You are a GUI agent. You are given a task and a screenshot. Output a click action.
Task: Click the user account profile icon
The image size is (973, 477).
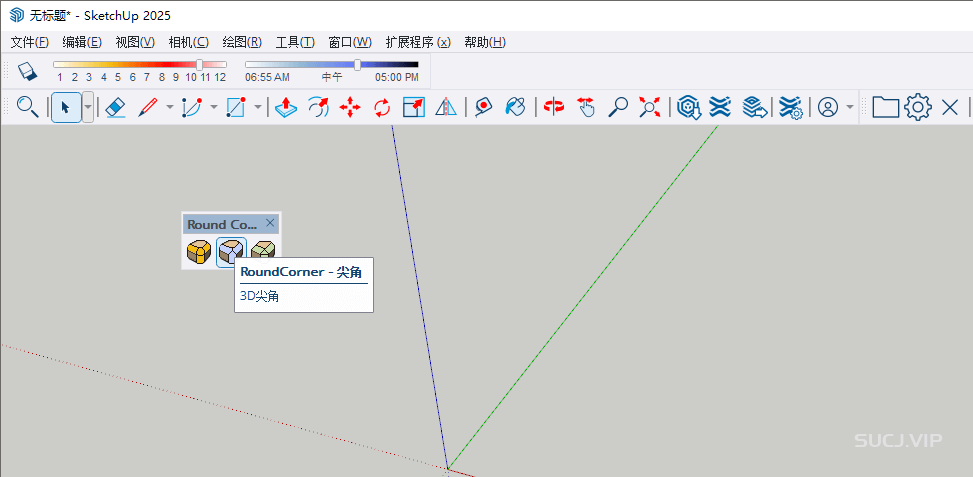click(828, 107)
